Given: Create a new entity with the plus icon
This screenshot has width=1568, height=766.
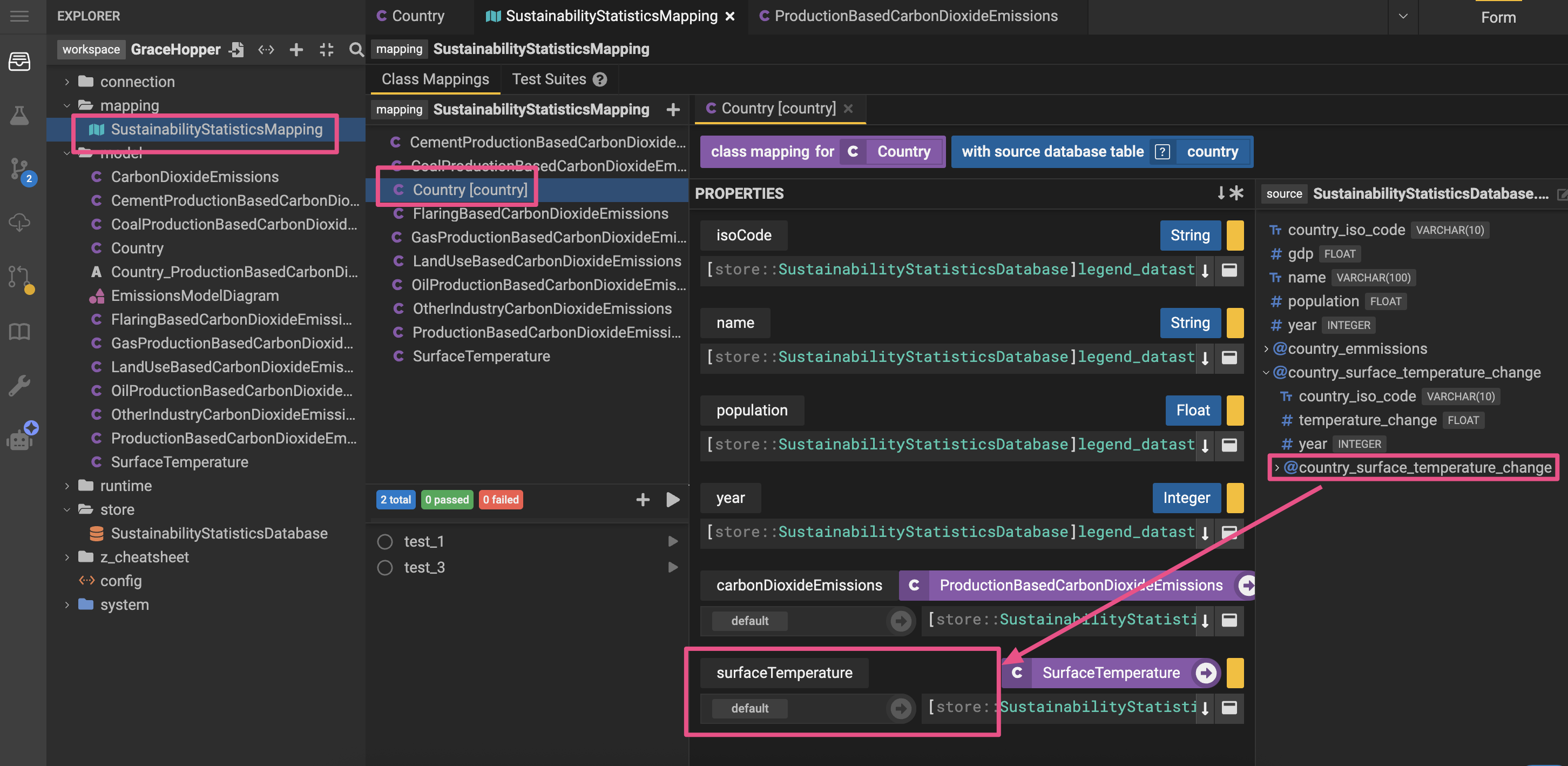Looking at the screenshot, I should click(296, 50).
